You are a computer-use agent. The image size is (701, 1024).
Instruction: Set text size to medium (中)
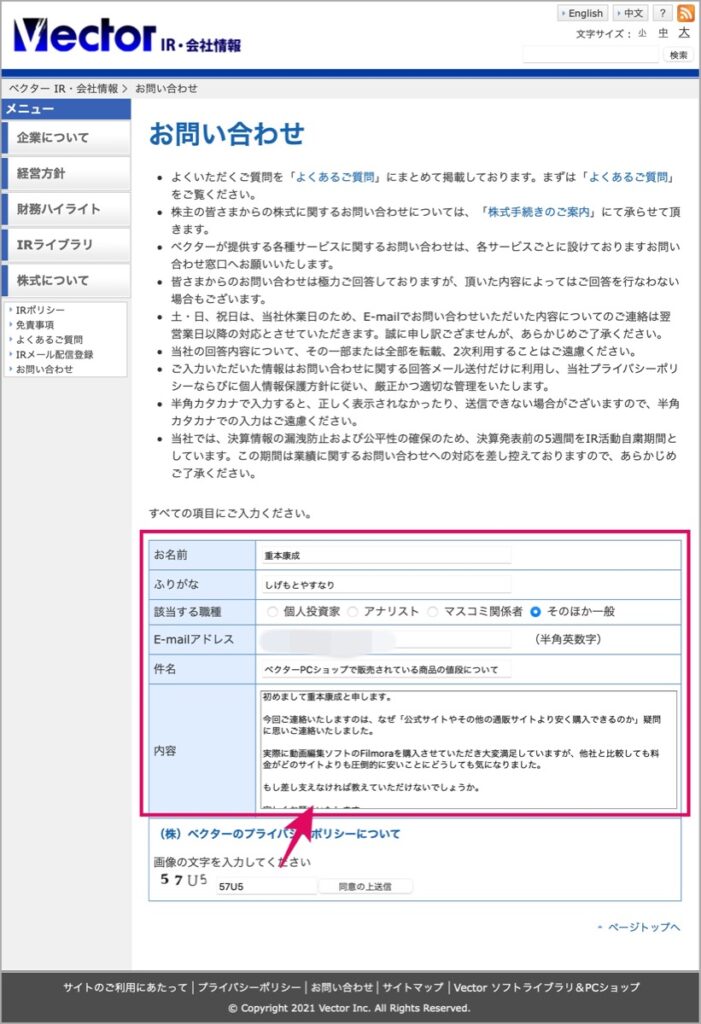[663, 33]
